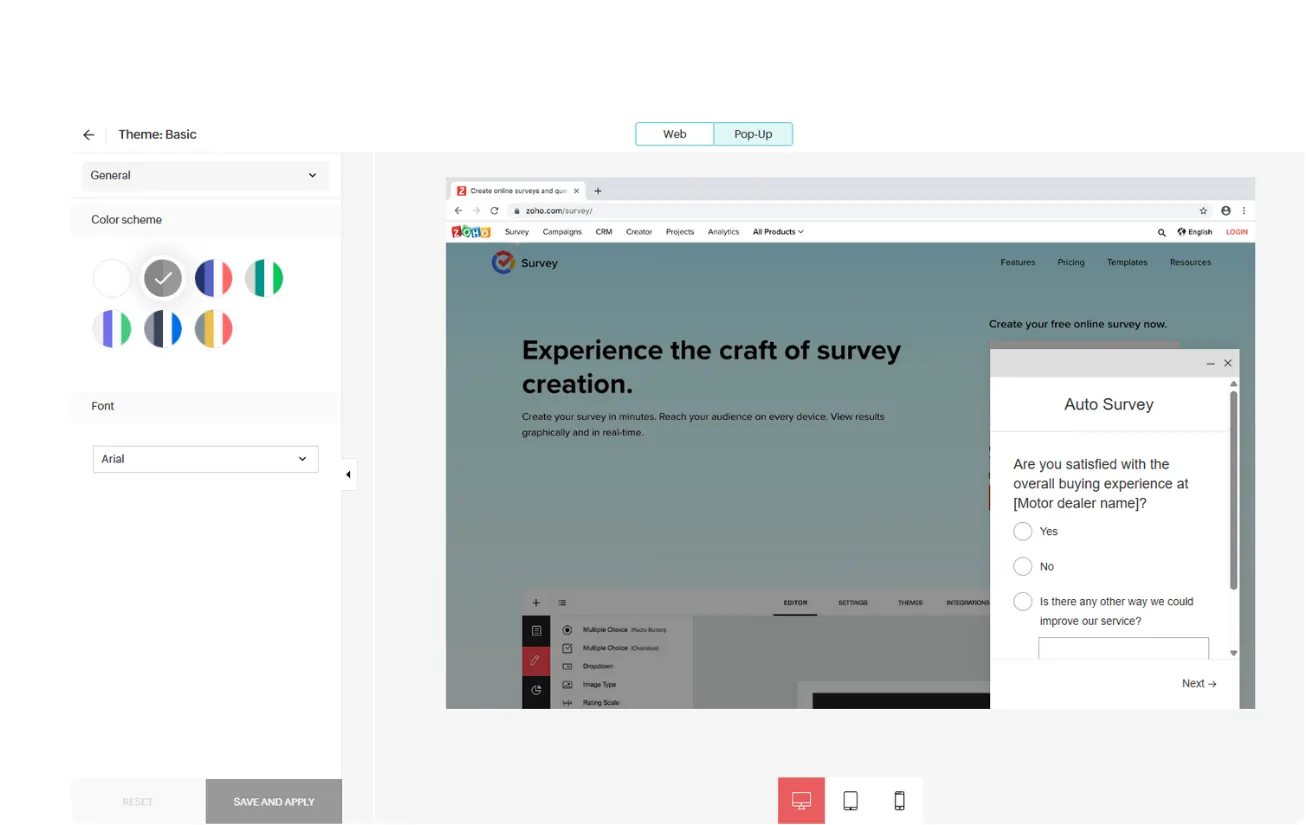Switch to the Web tab

[x=675, y=134]
